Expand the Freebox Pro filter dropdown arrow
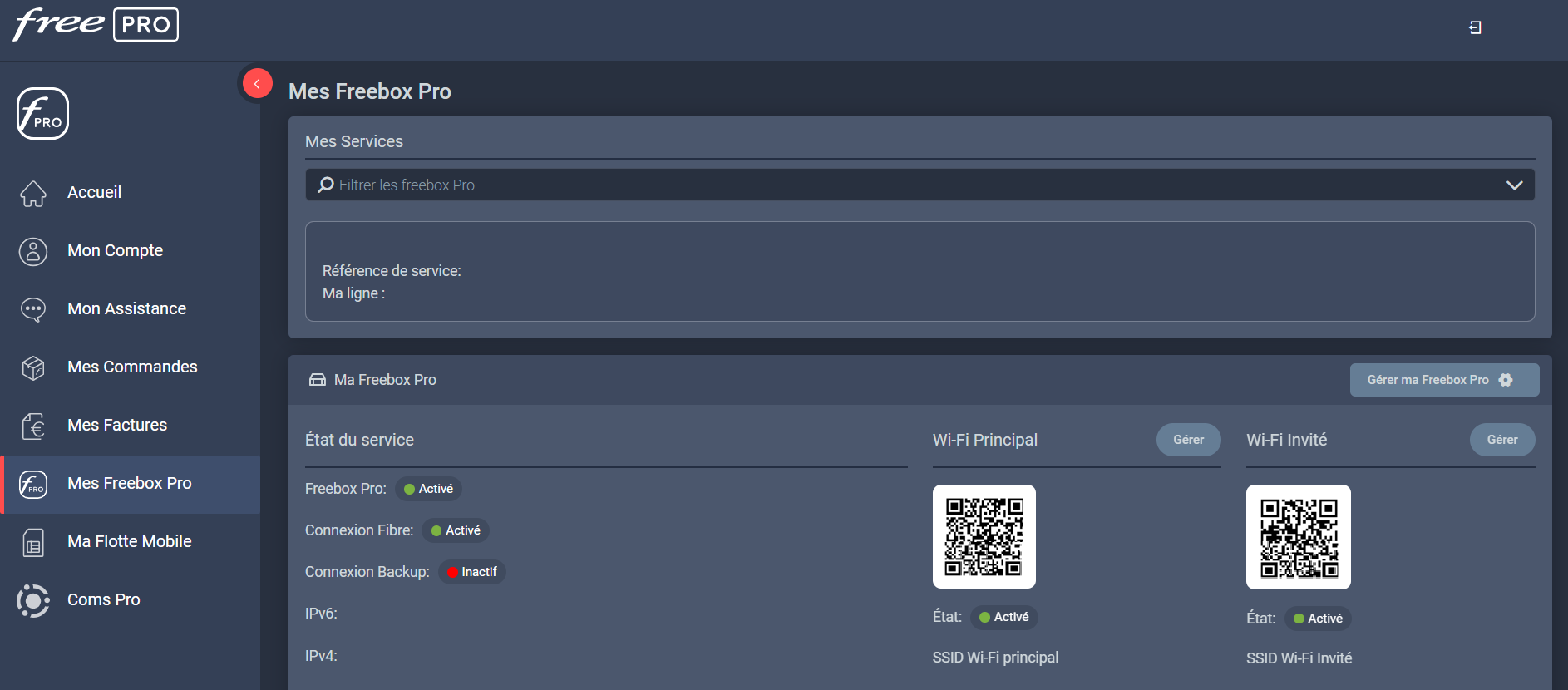The width and height of the screenshot is (1568, 690). 1514,185
